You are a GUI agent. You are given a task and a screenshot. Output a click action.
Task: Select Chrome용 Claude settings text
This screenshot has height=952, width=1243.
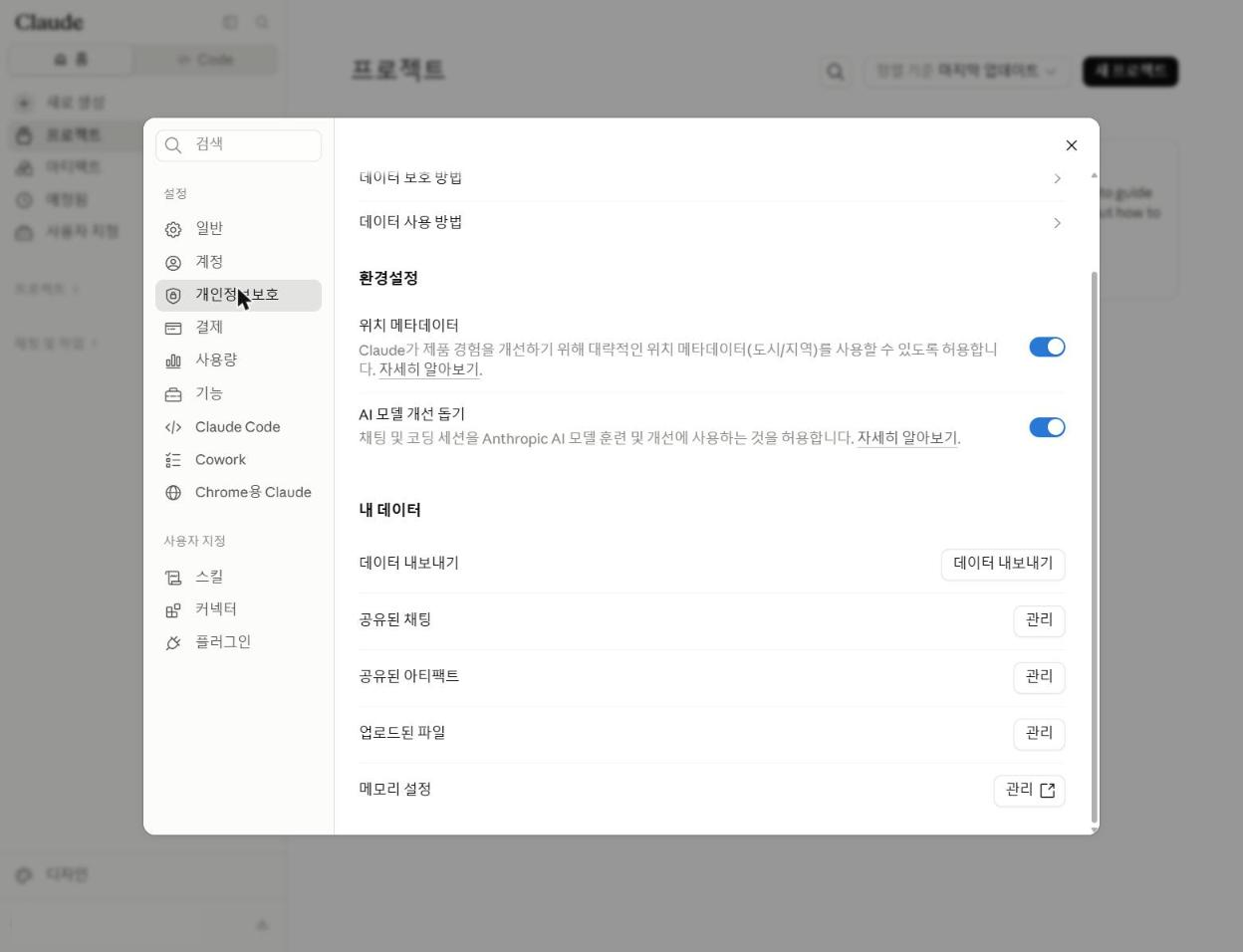[x=253, y=493]
